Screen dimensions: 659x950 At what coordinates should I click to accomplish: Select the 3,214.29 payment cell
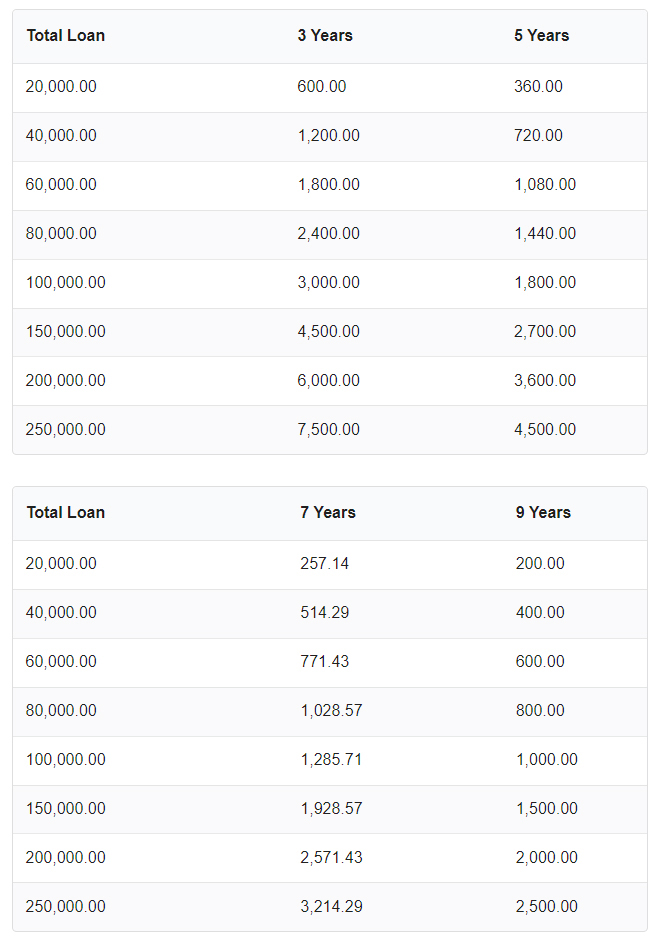click(331, 906)
